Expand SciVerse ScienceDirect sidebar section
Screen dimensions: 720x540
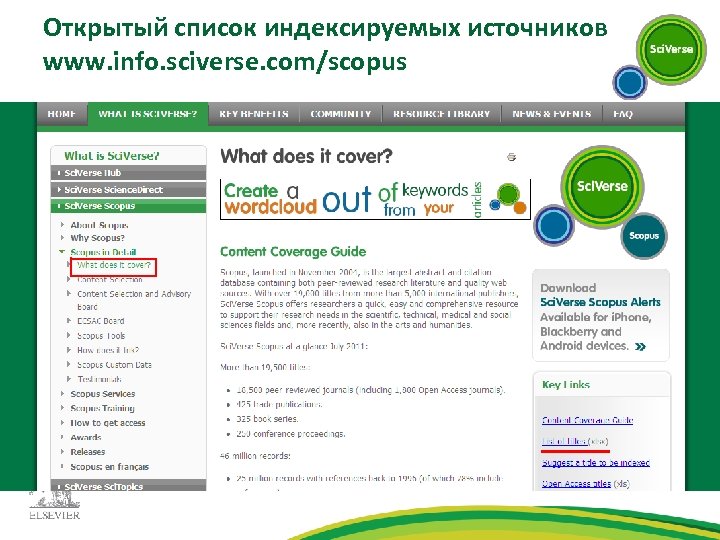coord(129,190)
